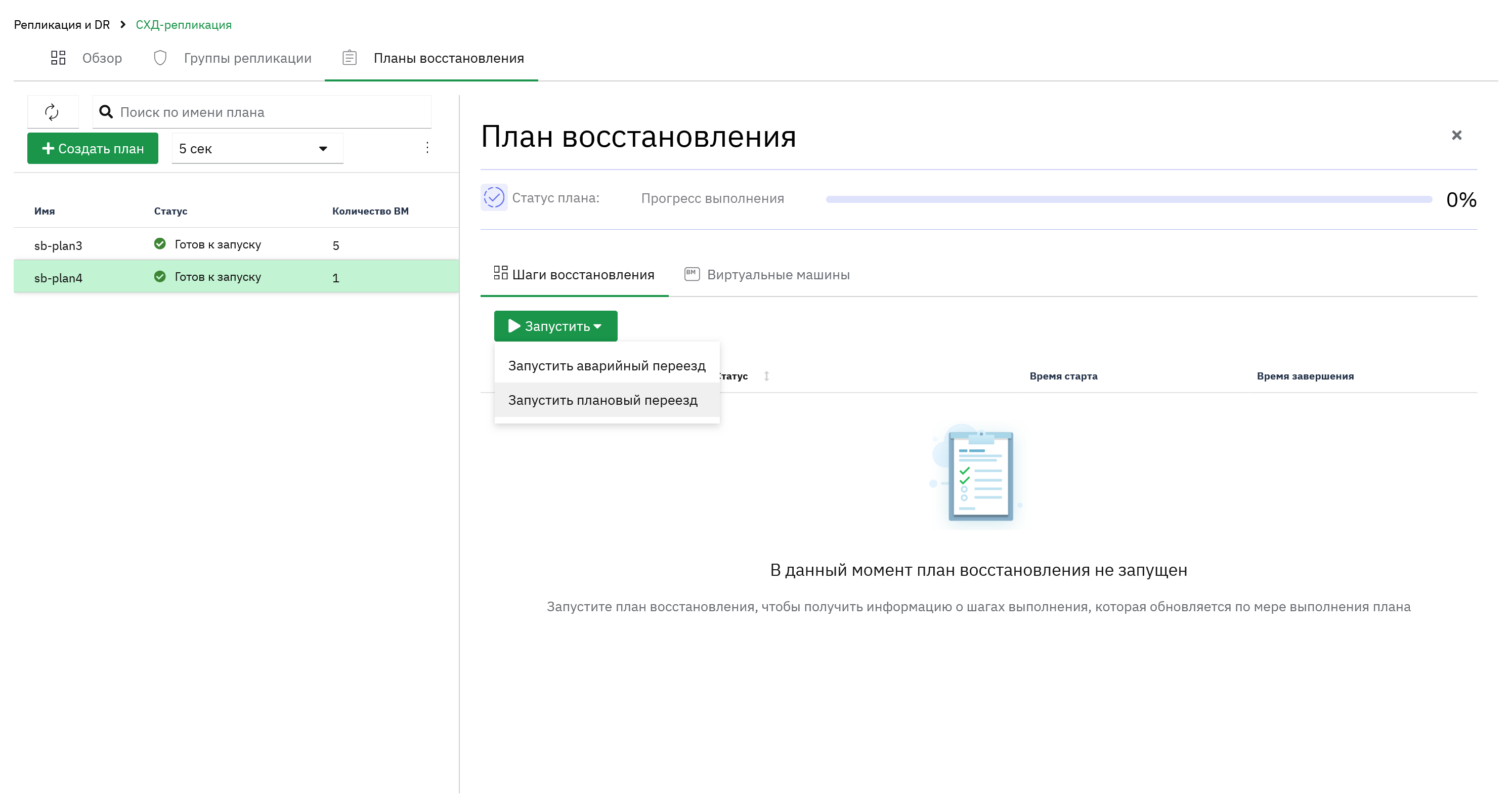The width and height of the screenshot is (1512, 803).
Task: Open СХД-репликация breadcrumb link
Action: [x=184, y=25]
